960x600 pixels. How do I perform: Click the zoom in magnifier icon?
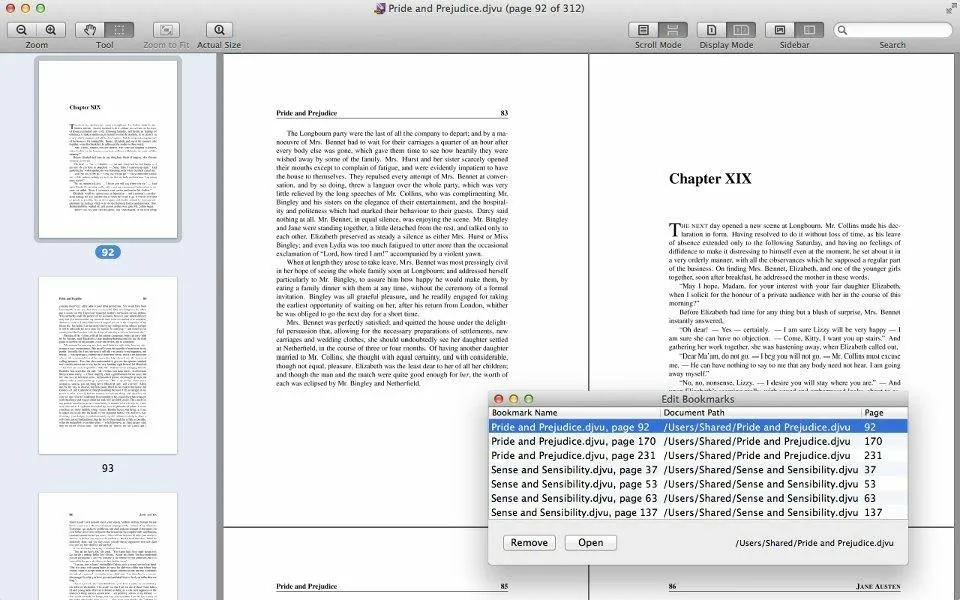(51, 31)
